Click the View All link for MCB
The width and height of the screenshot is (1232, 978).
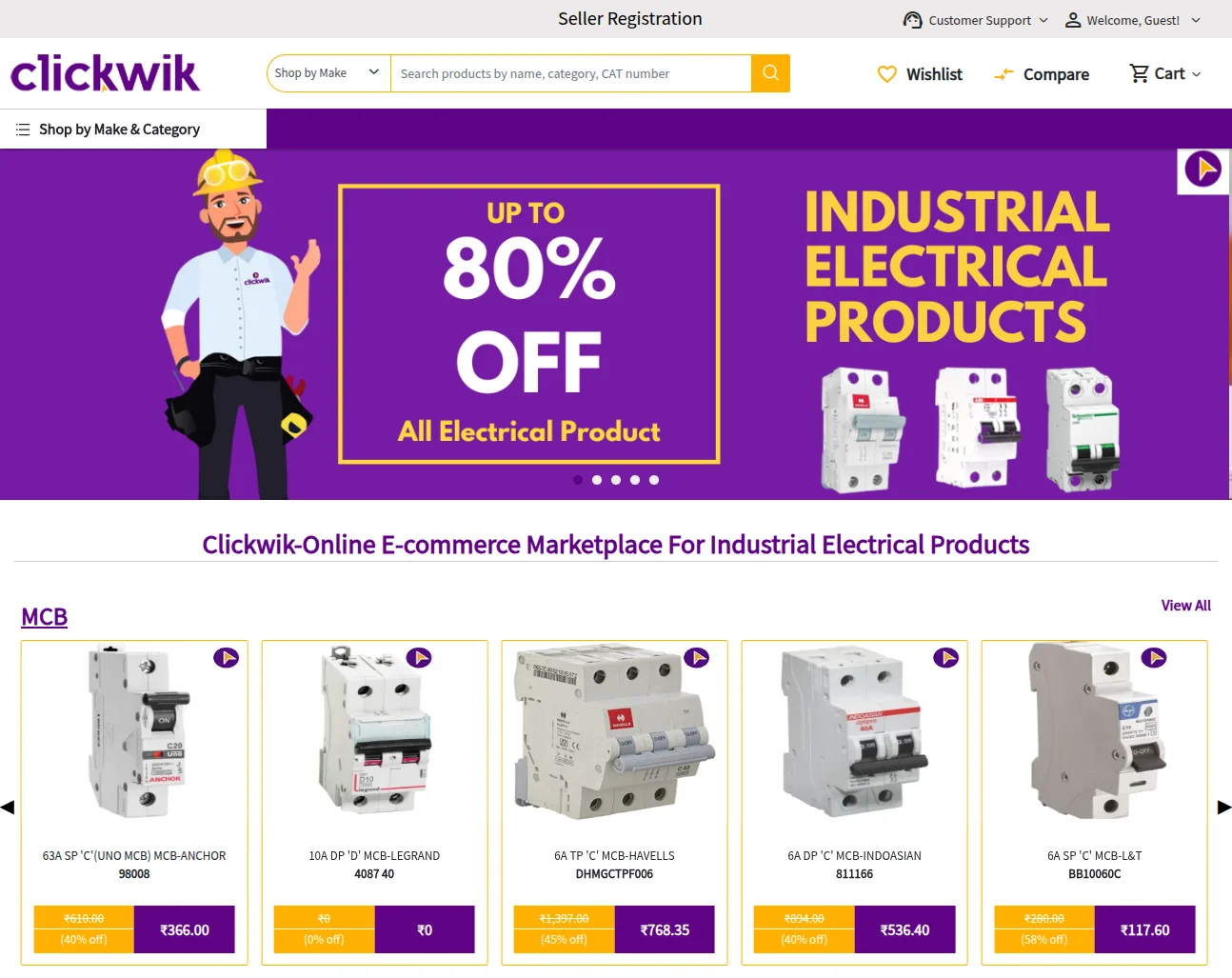pyautogui.click(x=1186, y=606)
